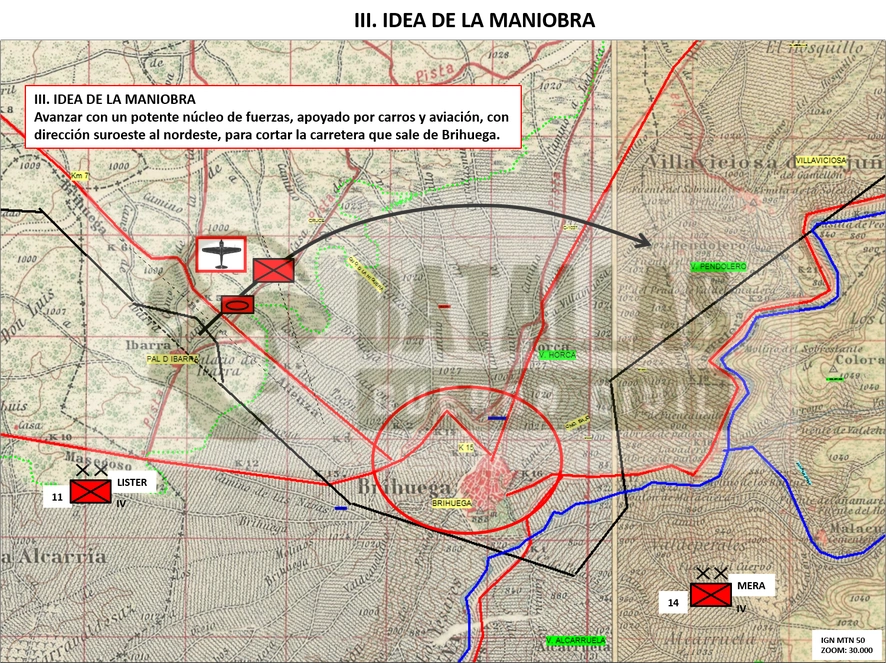Click the Idea de la Maniobra description text box
This screenshot has width=886, height=663.
pyautogui.click(x=273, y=117)
